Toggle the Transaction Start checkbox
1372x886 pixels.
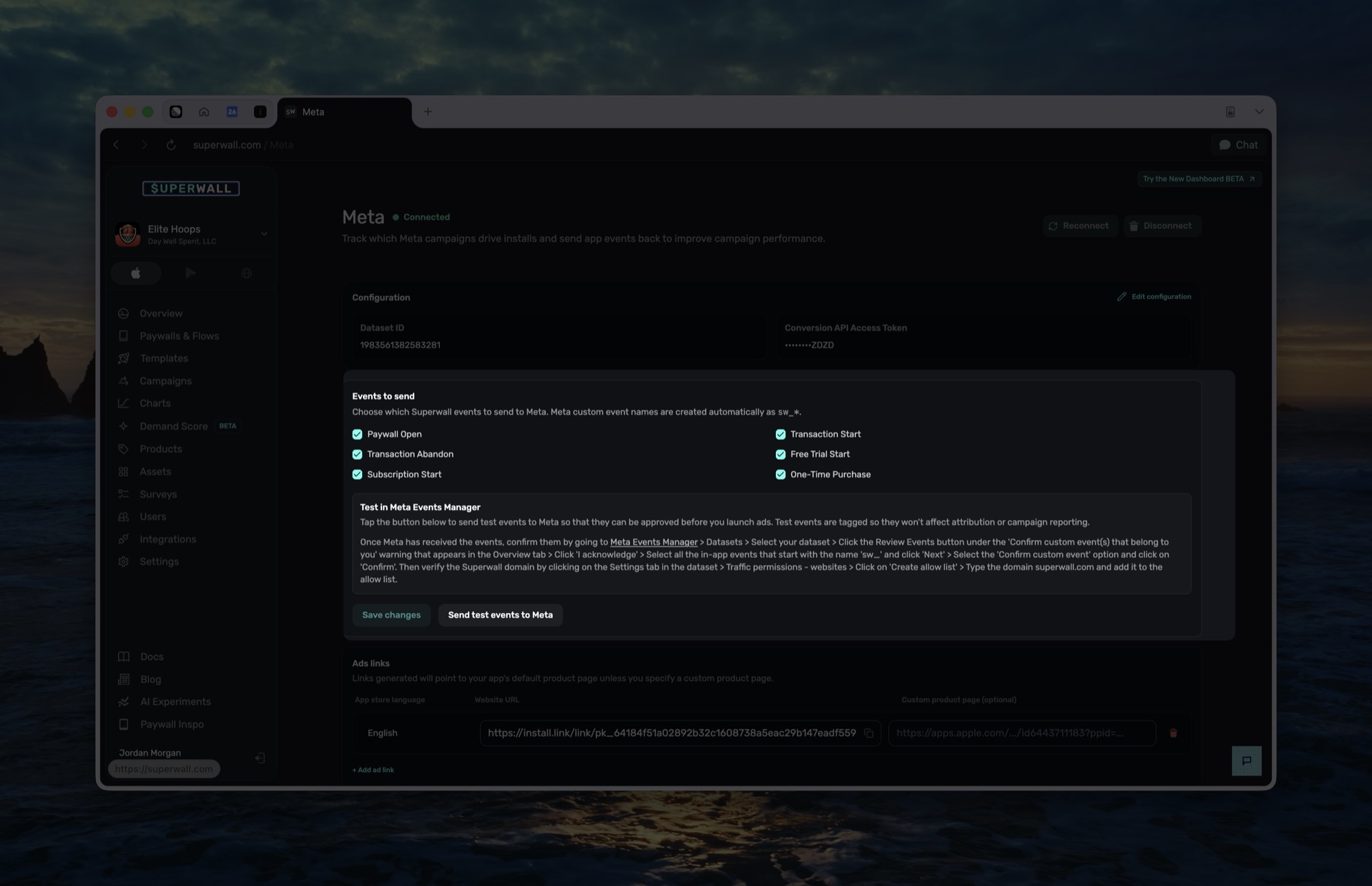781,434
